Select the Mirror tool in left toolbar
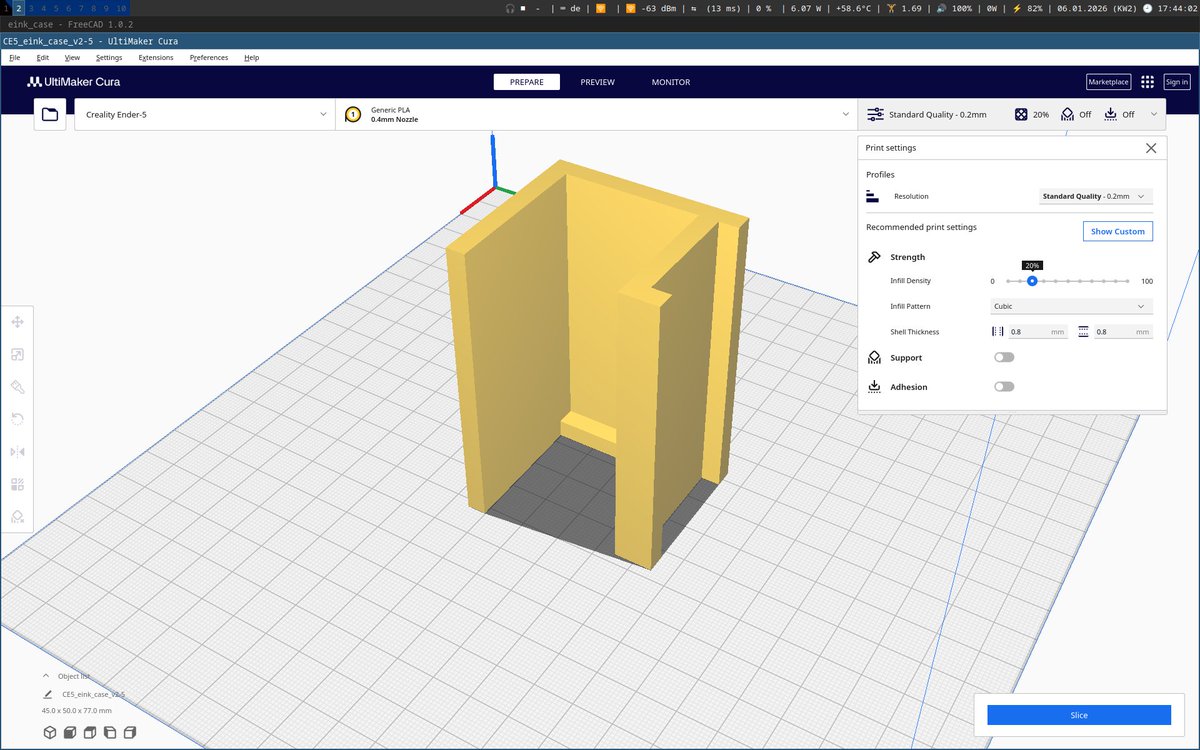Screen dimensions: 1200x750 pos(17,452)
